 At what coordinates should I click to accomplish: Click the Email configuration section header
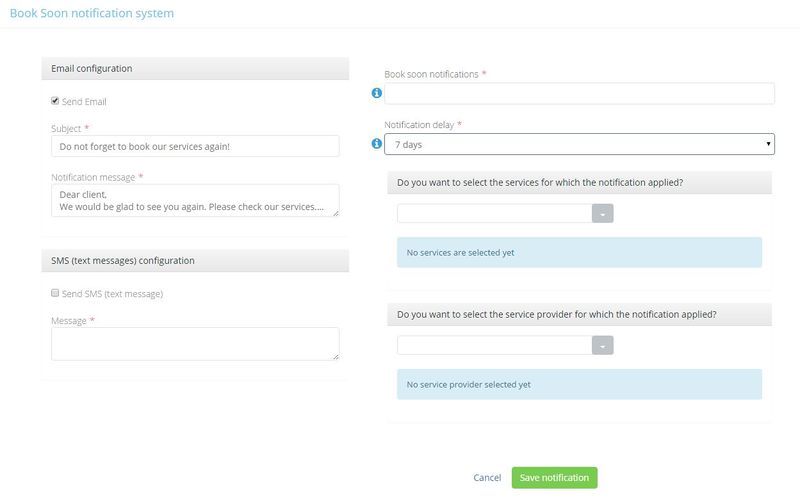click(195, 68)
